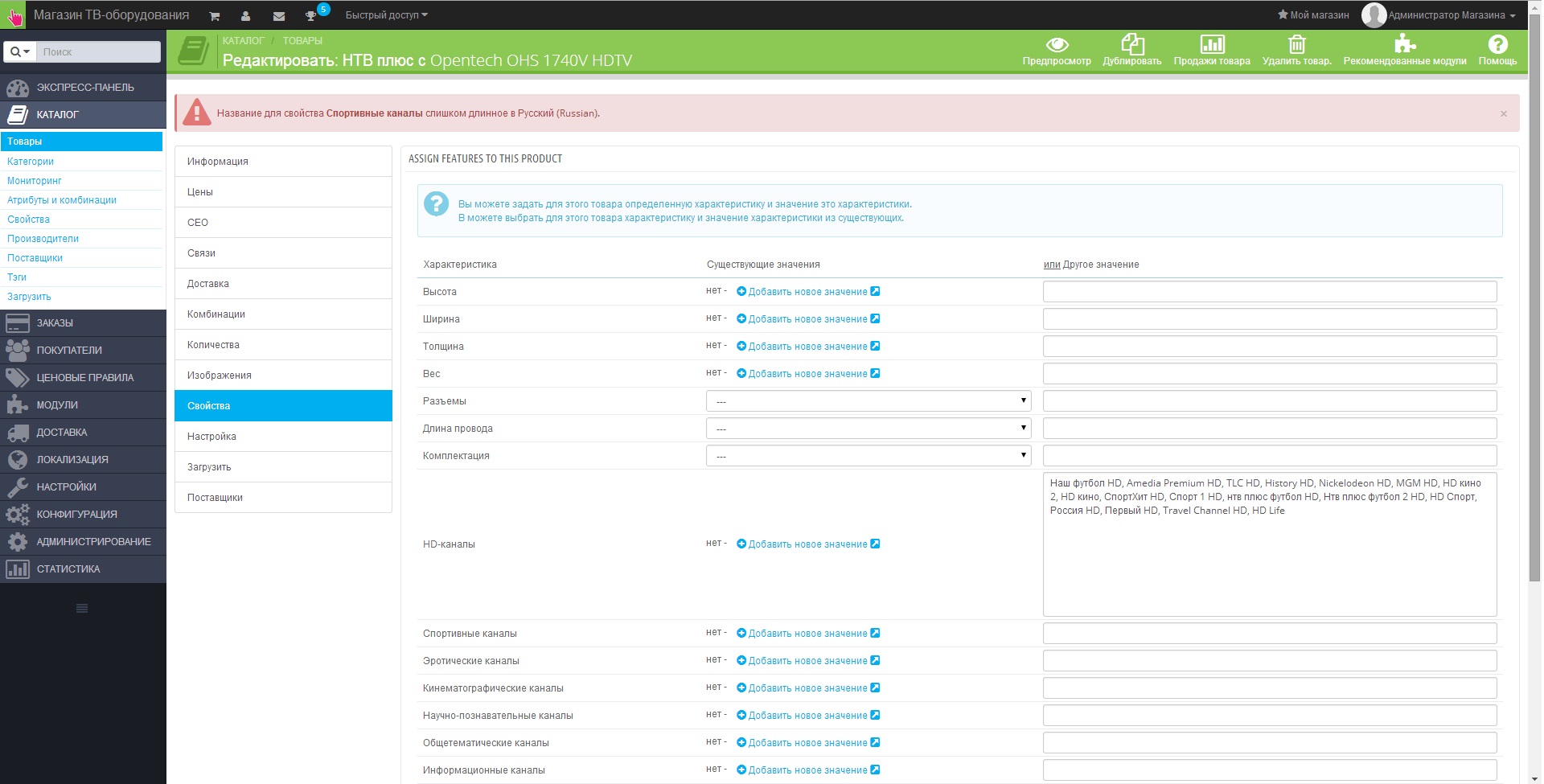Expand the Длина провода dropdown
Image resolution: width=1544 pixels, height=784 pixels.
point(868,428)
